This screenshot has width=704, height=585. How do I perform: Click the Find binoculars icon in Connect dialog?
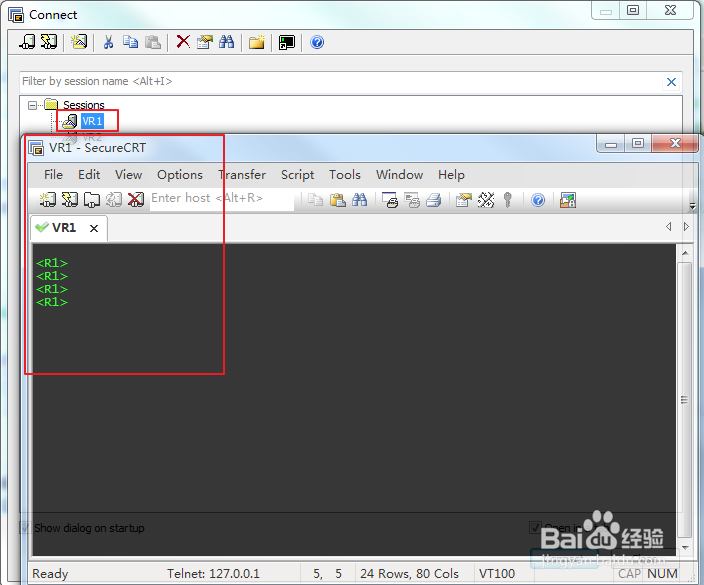(x=226, y=42)
